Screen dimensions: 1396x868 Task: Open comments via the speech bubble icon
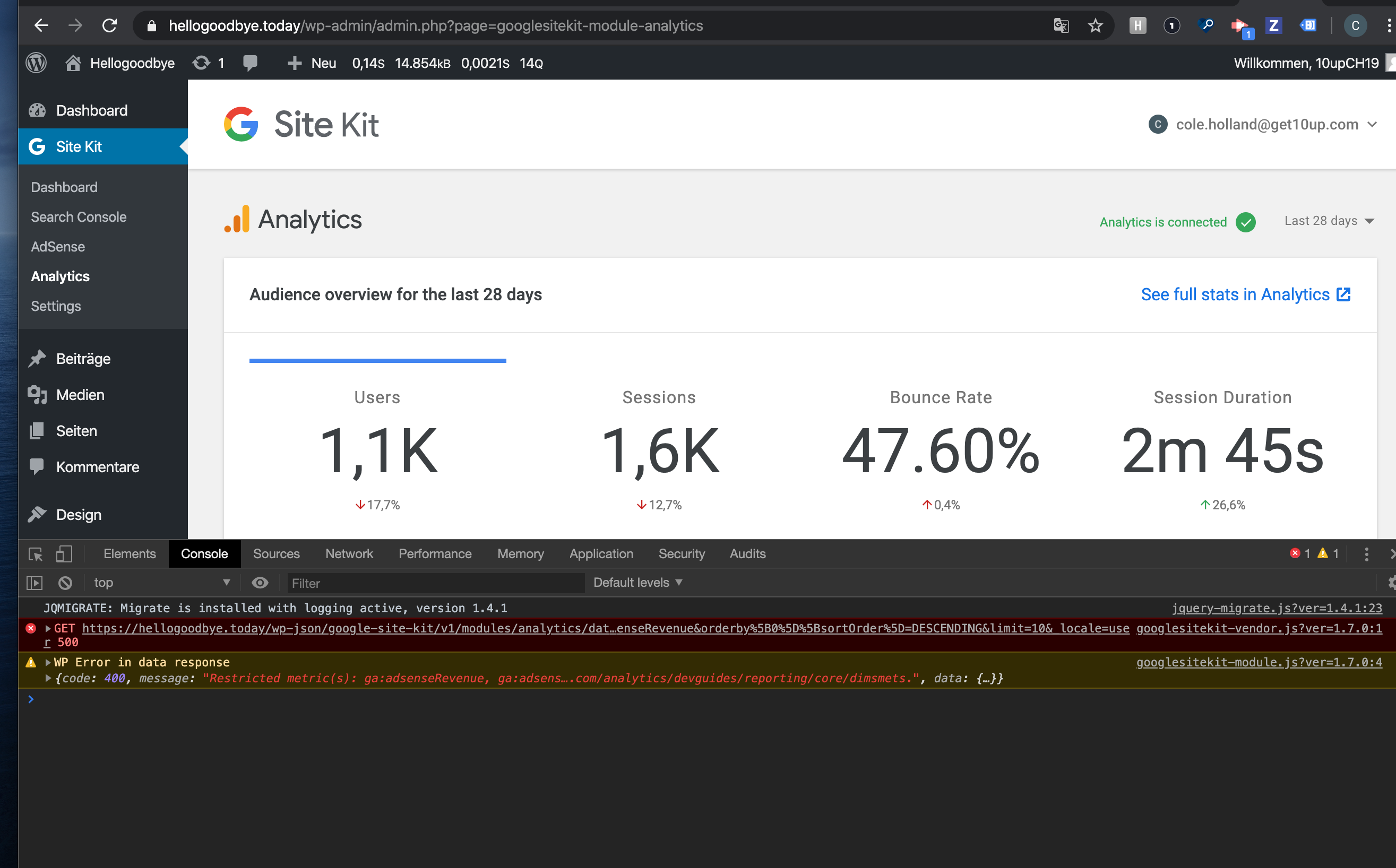[251, 63]
